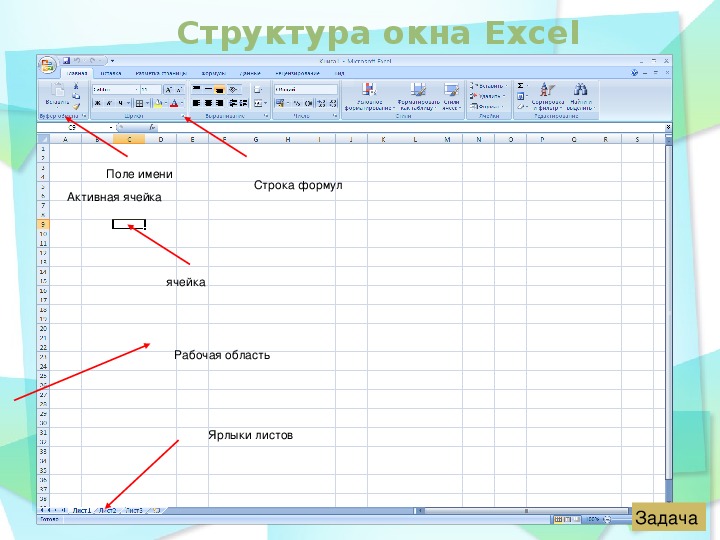Open the Customize Quick Access Toolbar arrow
Screen dimensions: 720x540
click(112, 61)
